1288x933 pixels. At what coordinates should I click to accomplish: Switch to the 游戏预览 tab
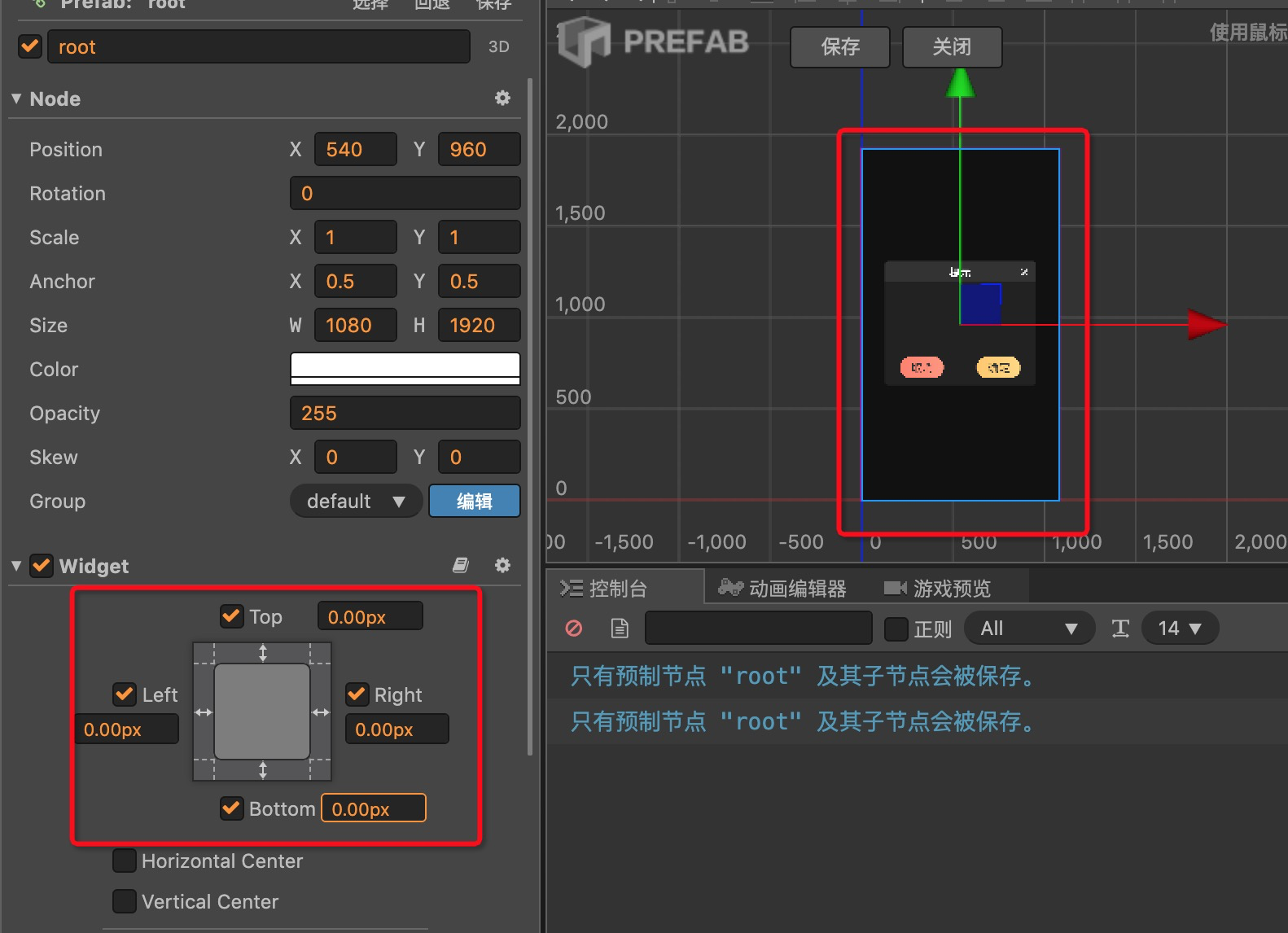pyautogui.click(x=938, y=587)
